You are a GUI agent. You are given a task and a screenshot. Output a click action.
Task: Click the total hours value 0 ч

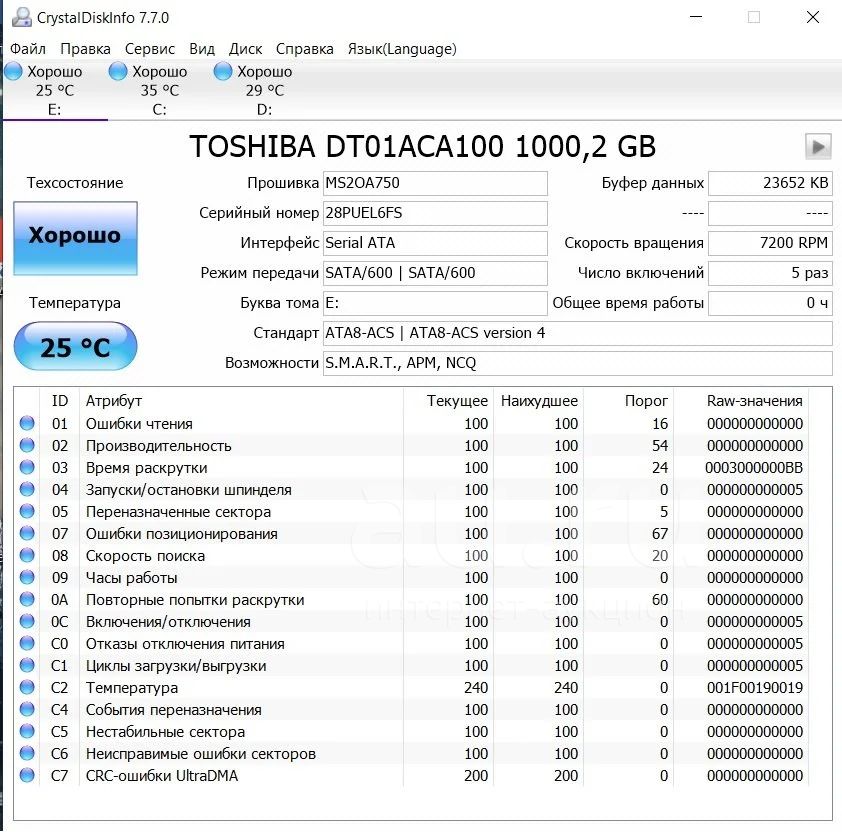coord(770,303)
